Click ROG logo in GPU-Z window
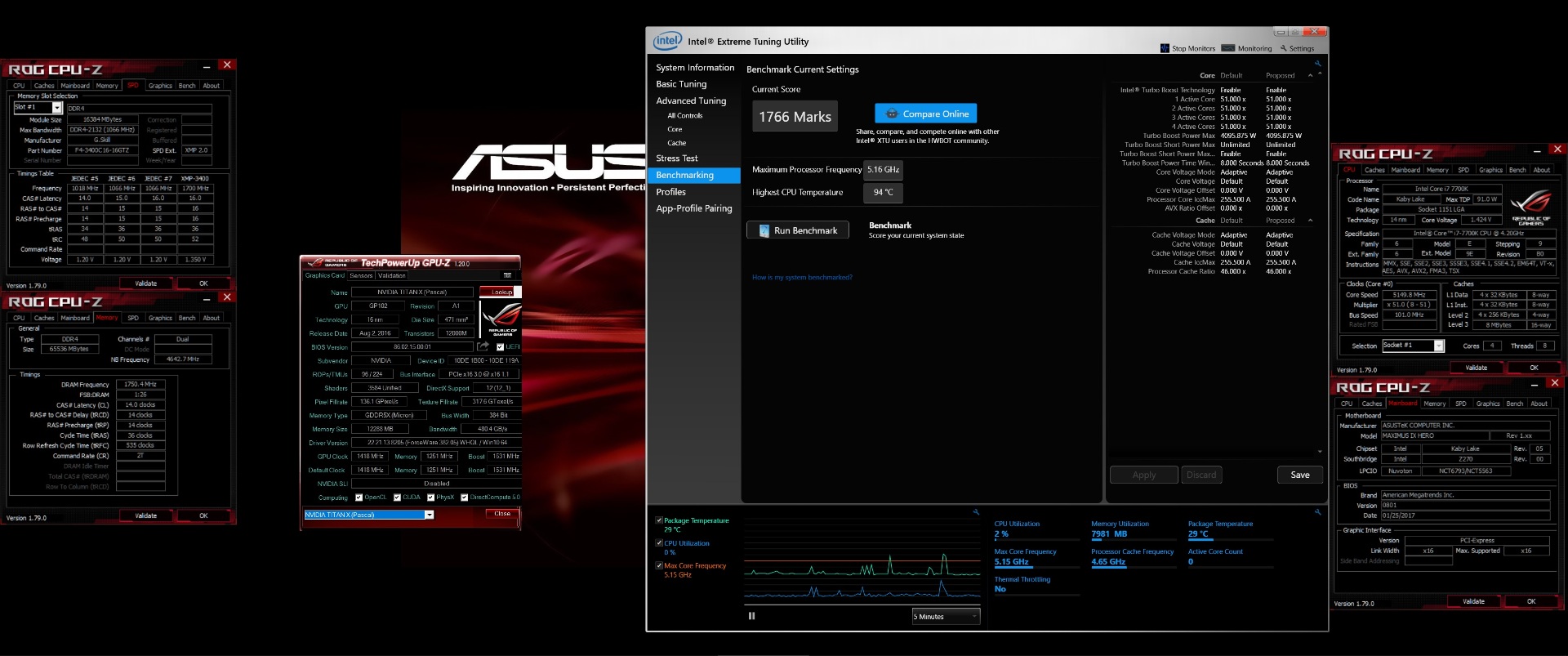Screen dimensions: 1568x656 pos(501,319)
